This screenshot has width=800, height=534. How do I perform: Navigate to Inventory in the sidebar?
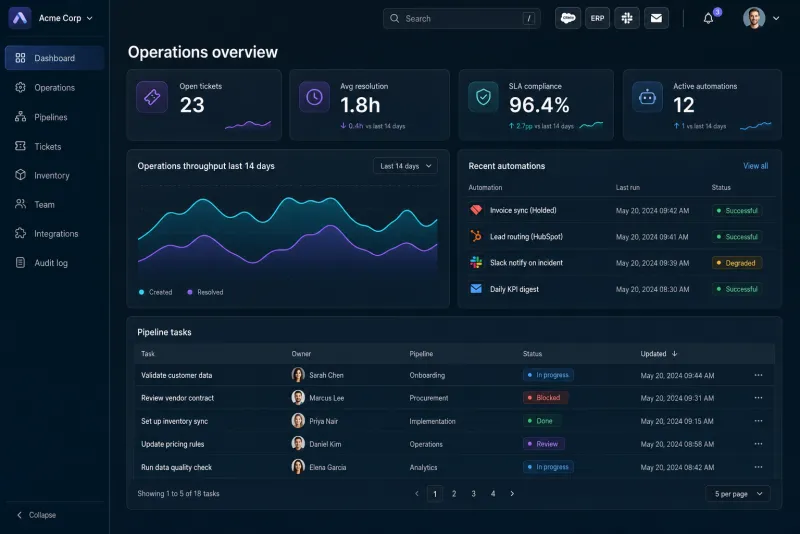(x=55, y=175)
